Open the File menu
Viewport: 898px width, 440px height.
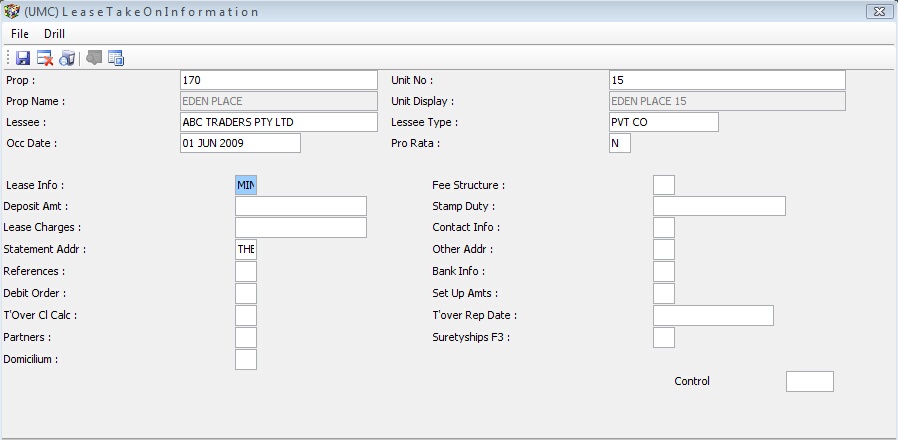pyautogui.click(x=20, y=34)
